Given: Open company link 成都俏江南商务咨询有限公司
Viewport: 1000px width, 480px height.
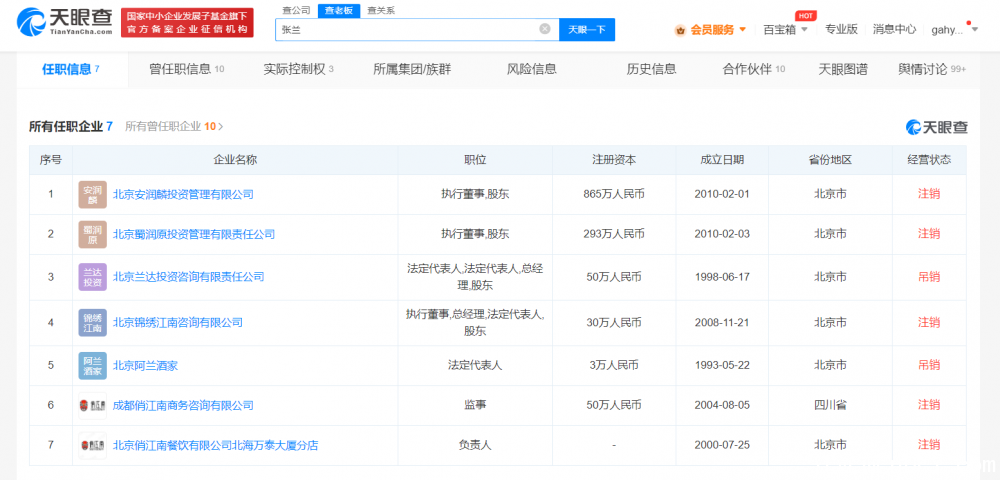Looking at the screenshot, I should [183, 405].
